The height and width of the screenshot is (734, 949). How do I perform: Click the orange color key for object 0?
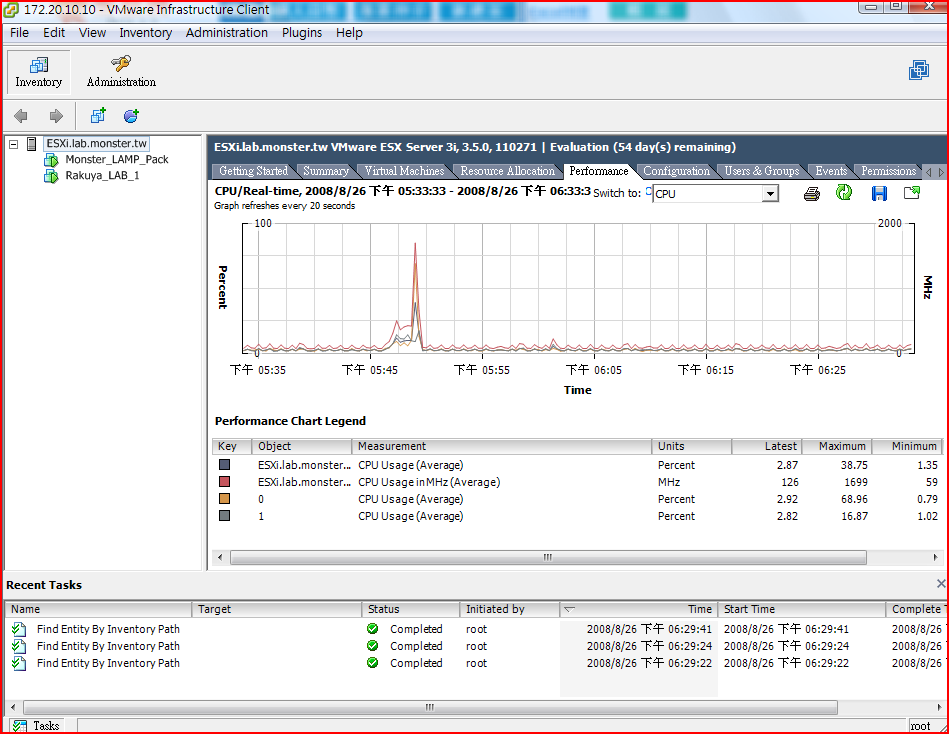coord(225,499)
